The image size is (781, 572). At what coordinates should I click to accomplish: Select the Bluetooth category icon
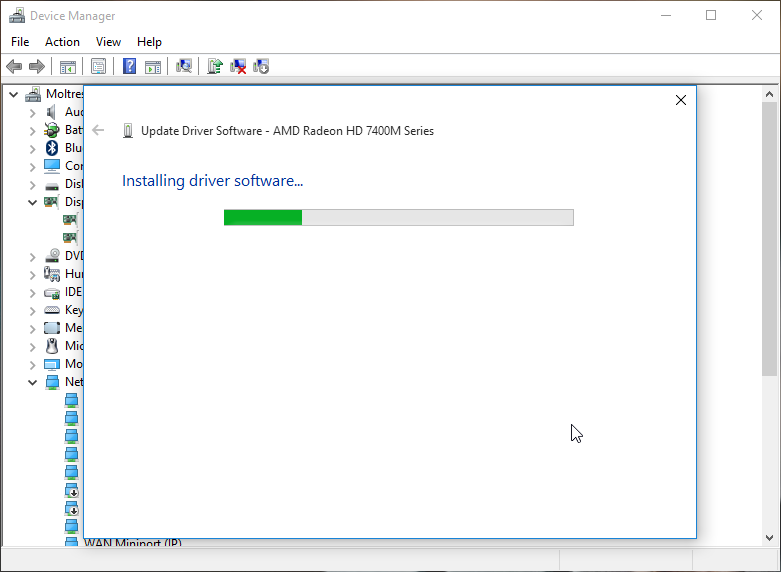tap(52, 148)
